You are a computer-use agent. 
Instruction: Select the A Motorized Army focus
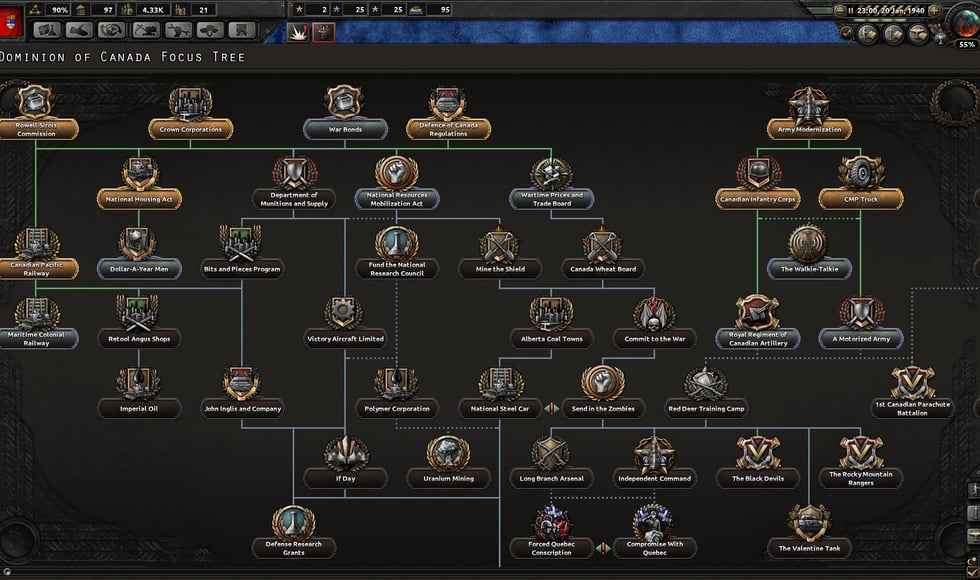point(861,339)
